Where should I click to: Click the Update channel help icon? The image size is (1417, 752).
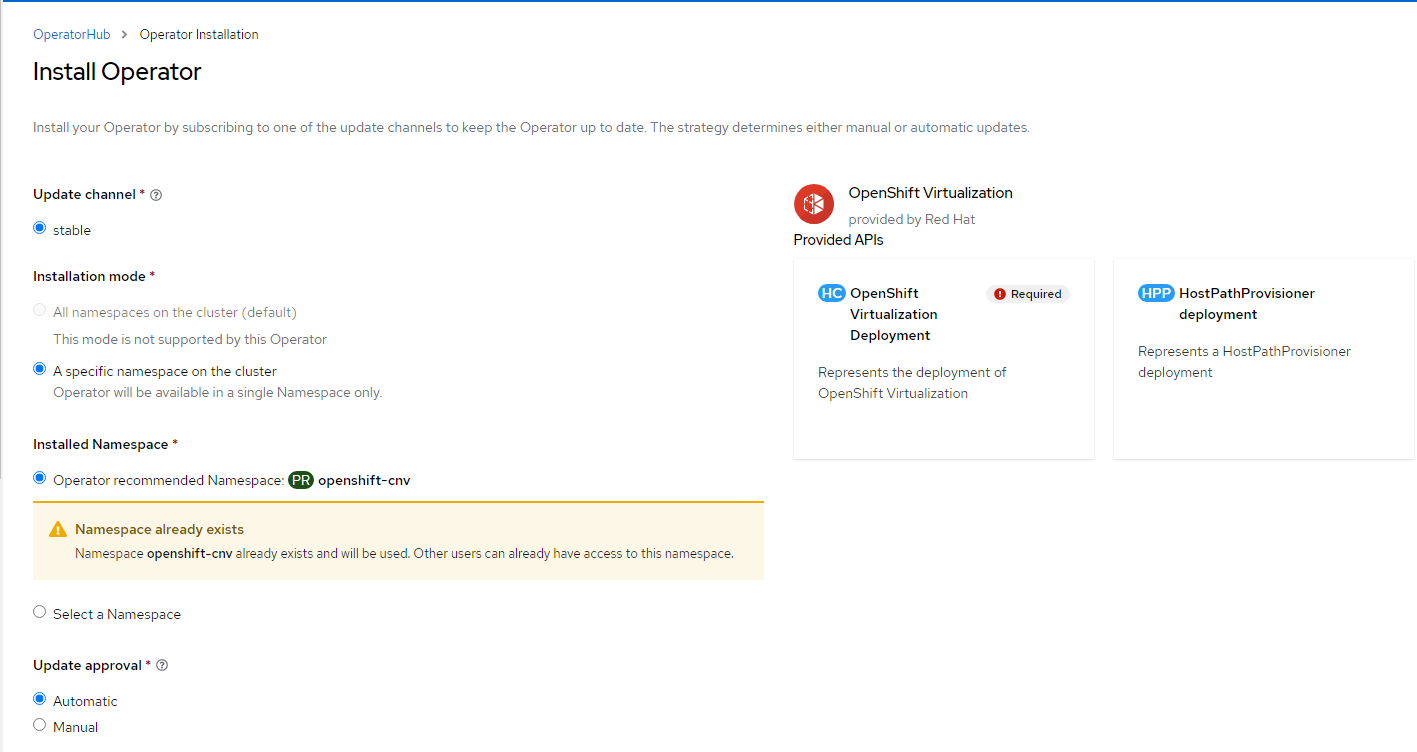click(x=156, y=195)
